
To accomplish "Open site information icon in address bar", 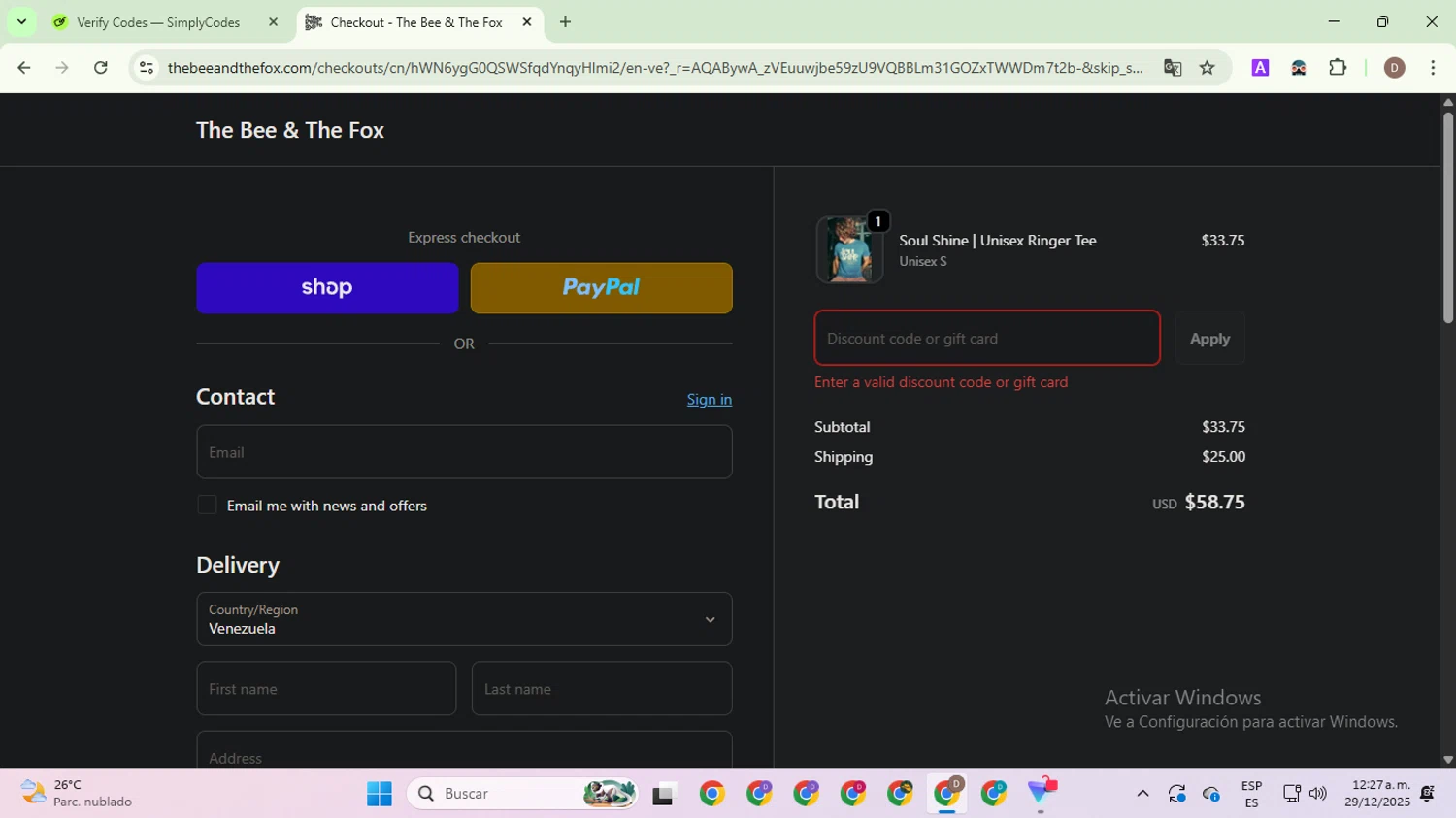I will [x=147, y=68].
